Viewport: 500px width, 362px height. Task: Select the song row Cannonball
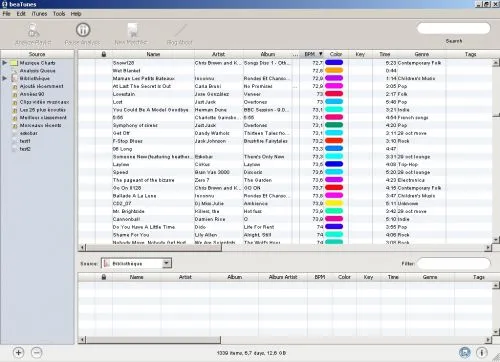[x=285, y=219]
